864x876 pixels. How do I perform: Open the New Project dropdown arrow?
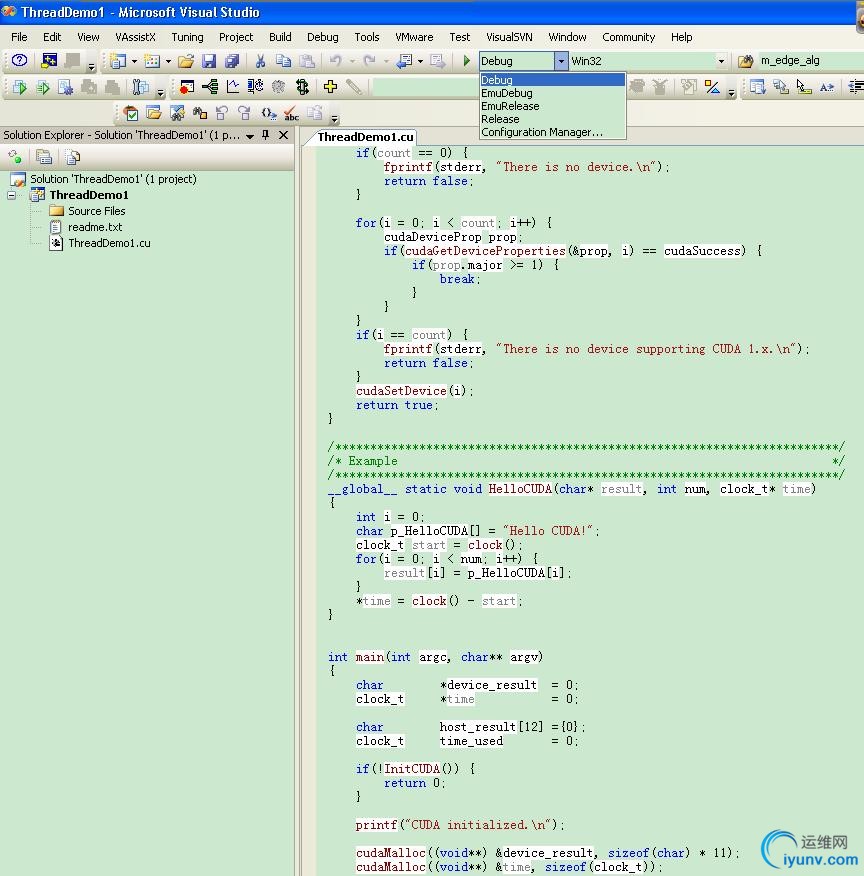(x=134, y=61)
